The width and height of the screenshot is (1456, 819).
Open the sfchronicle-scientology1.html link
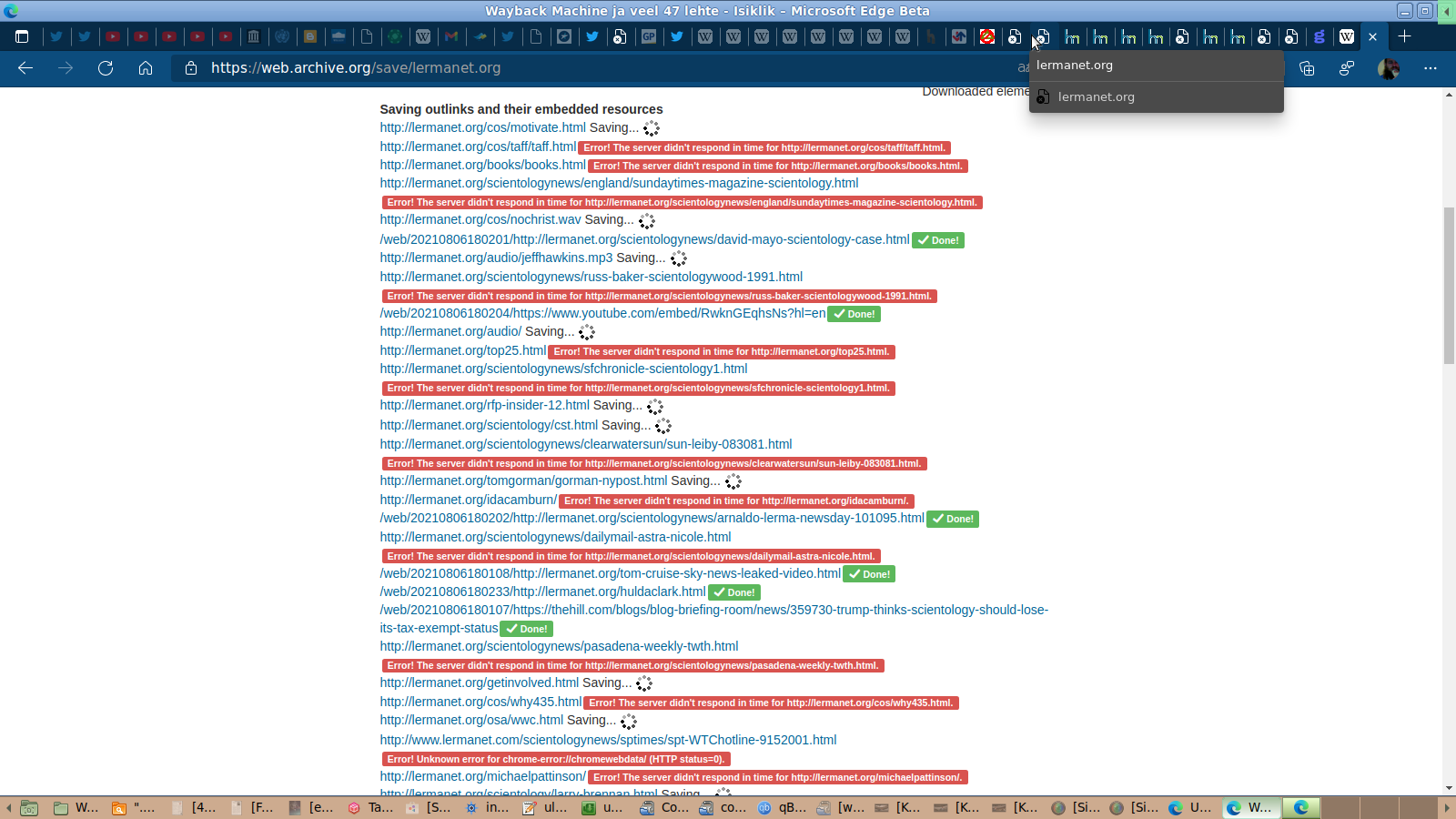click(x=564, y=369)
